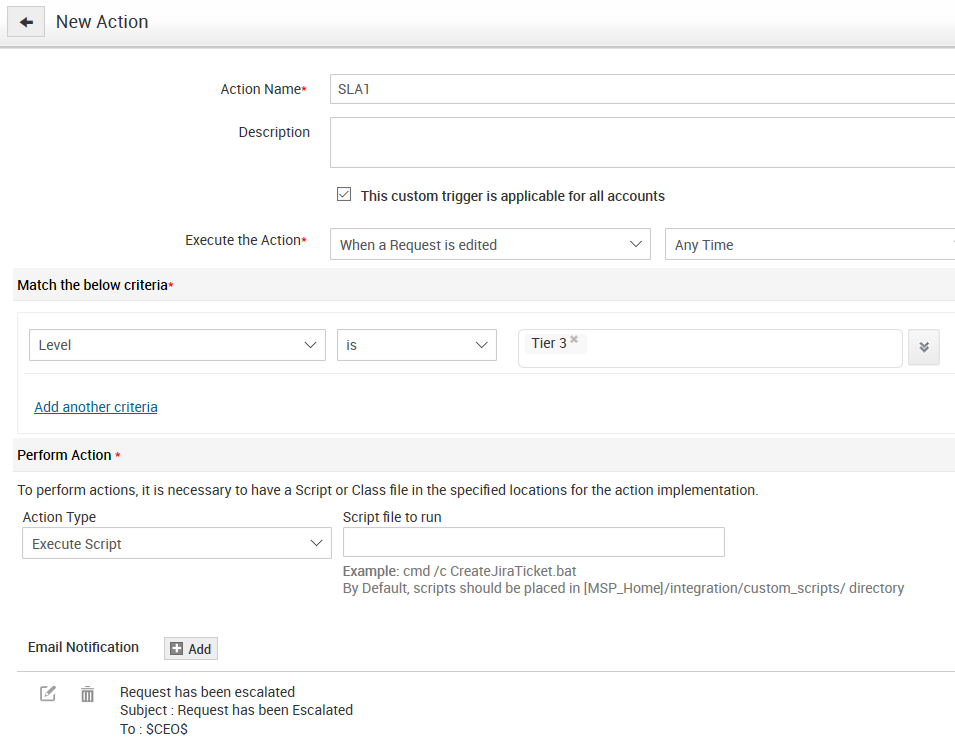
Task: Open the 'When a Request is edited' dropdown
Action: tap(490, 245)
